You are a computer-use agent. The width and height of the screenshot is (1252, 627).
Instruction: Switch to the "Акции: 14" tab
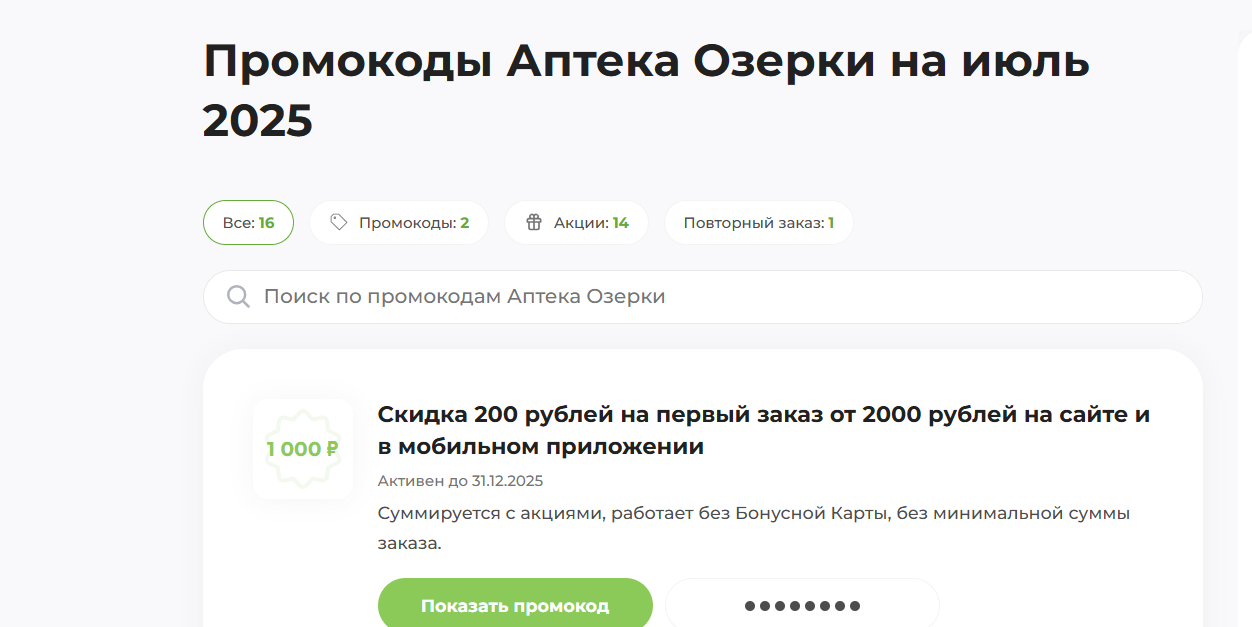[576, 223]
